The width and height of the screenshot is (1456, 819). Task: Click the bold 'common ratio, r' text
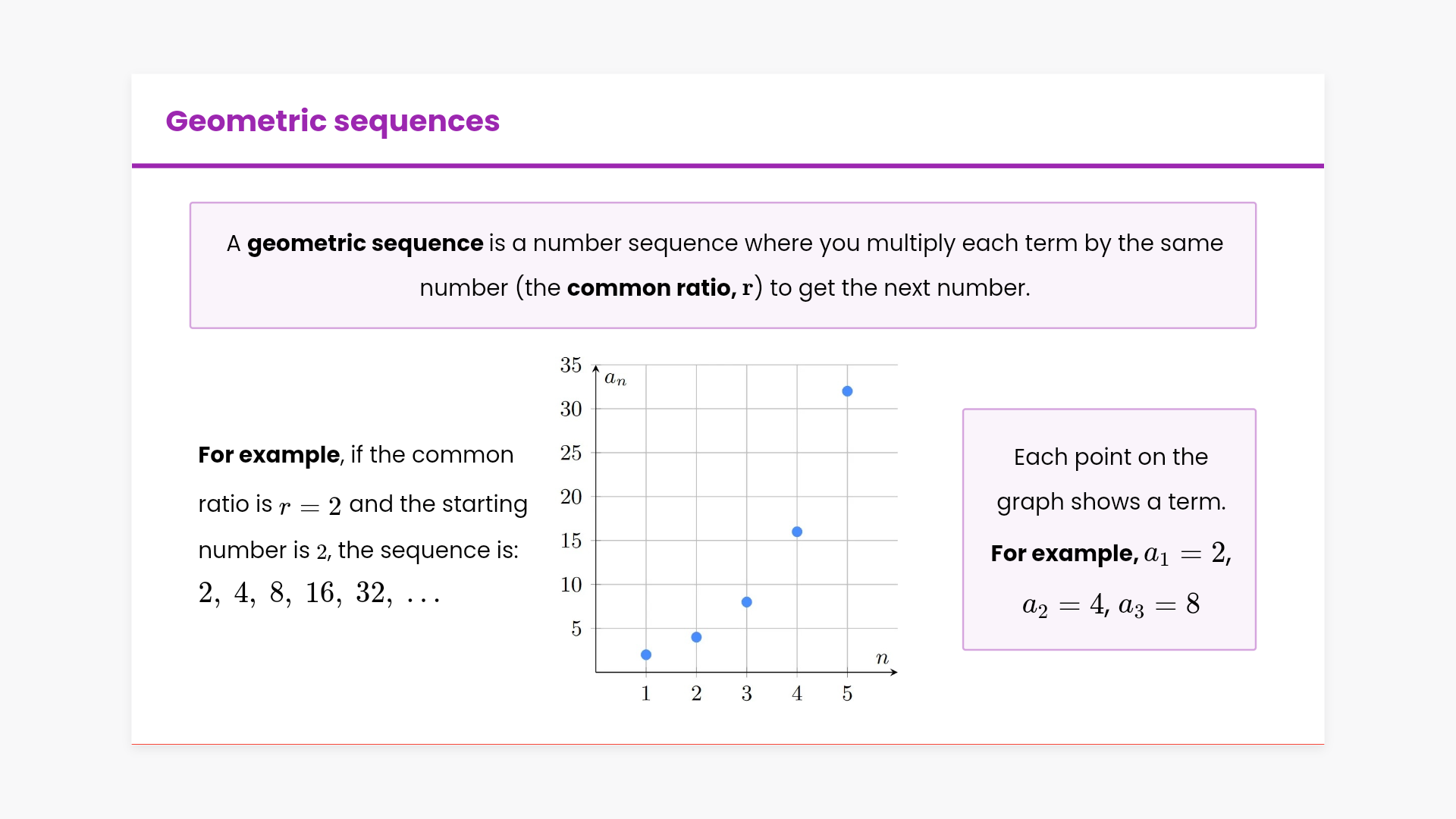tap(660, 288)
